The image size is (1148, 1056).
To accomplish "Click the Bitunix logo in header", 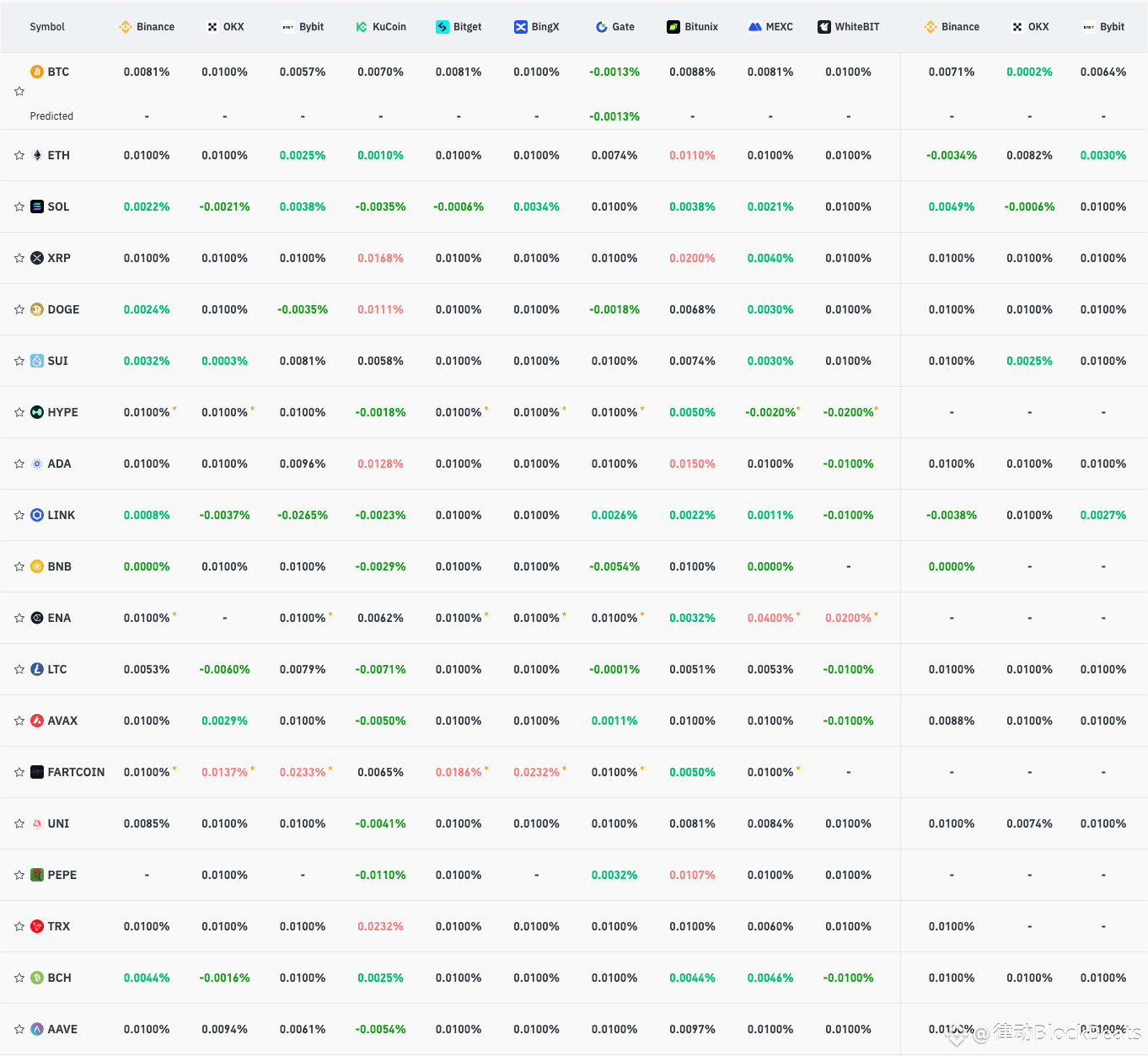I will click(x=673, y=27).
